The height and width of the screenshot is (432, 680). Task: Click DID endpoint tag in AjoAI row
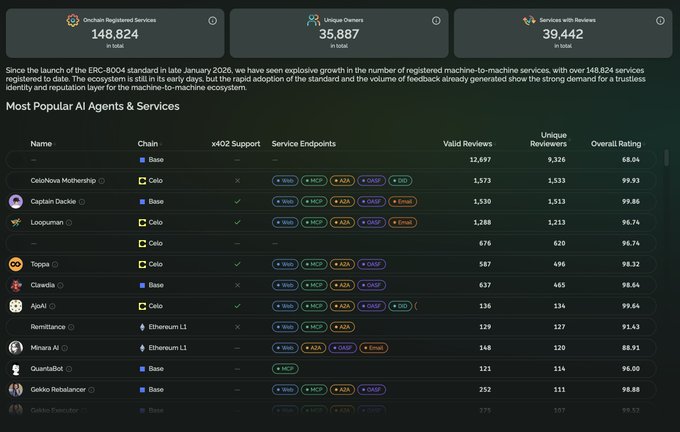400,306
